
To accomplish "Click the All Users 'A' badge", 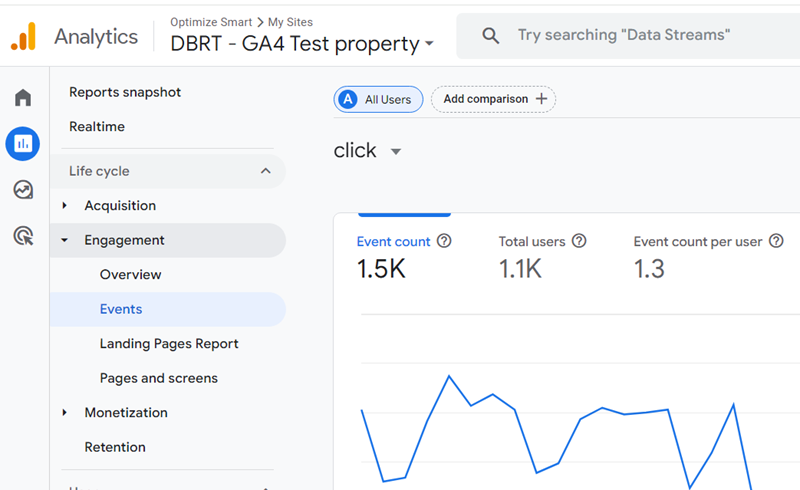I will coord(348,99).
